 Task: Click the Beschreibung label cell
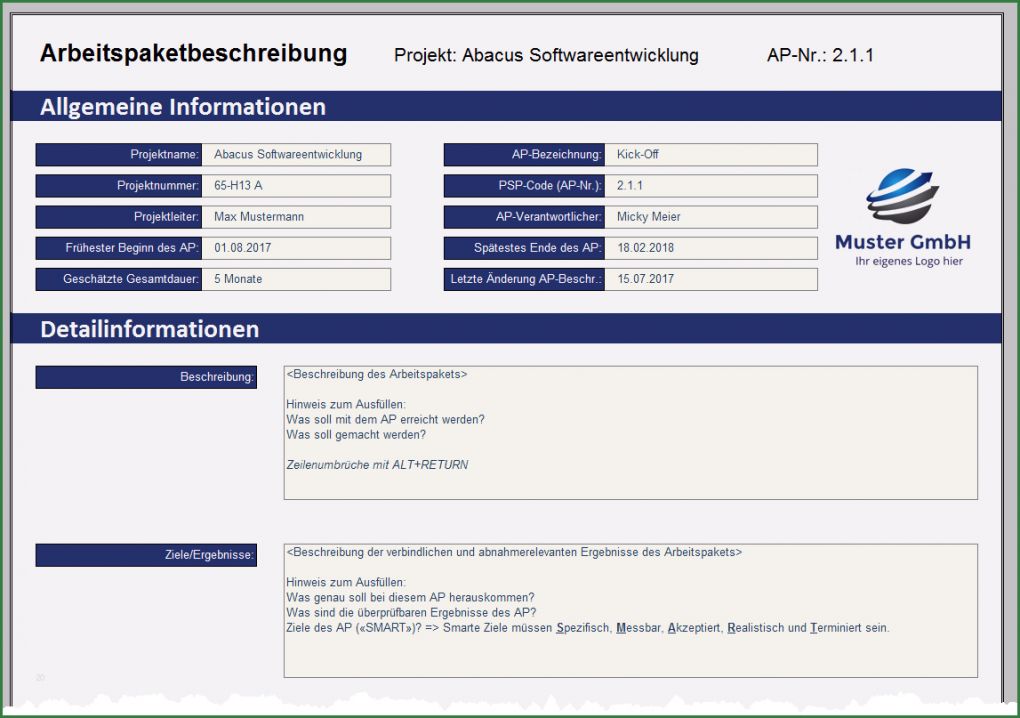point(146,377)
